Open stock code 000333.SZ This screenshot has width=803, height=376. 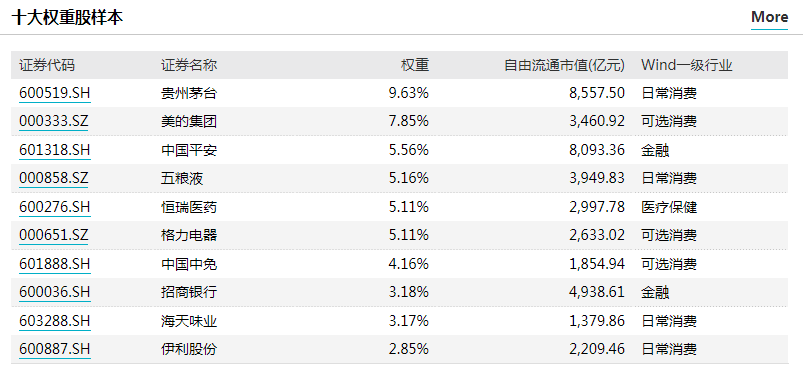[x=54, y=121]
